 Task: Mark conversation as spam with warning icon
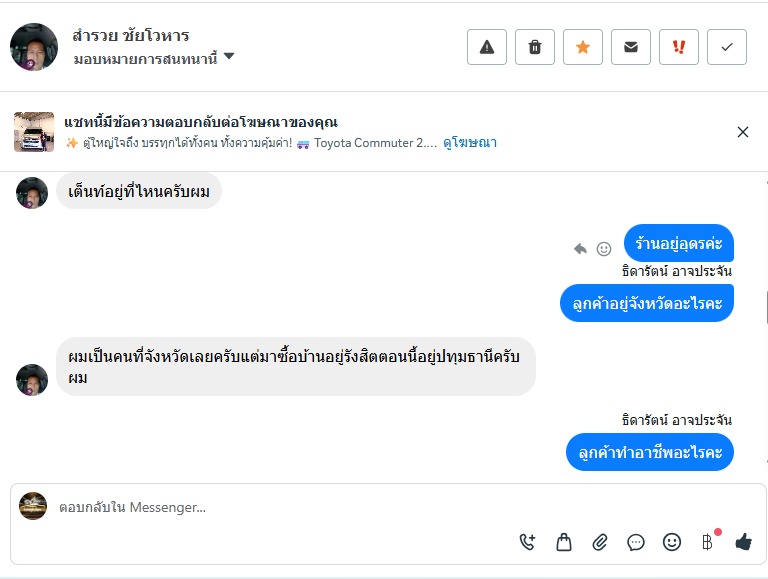click(x=487, y=47)
